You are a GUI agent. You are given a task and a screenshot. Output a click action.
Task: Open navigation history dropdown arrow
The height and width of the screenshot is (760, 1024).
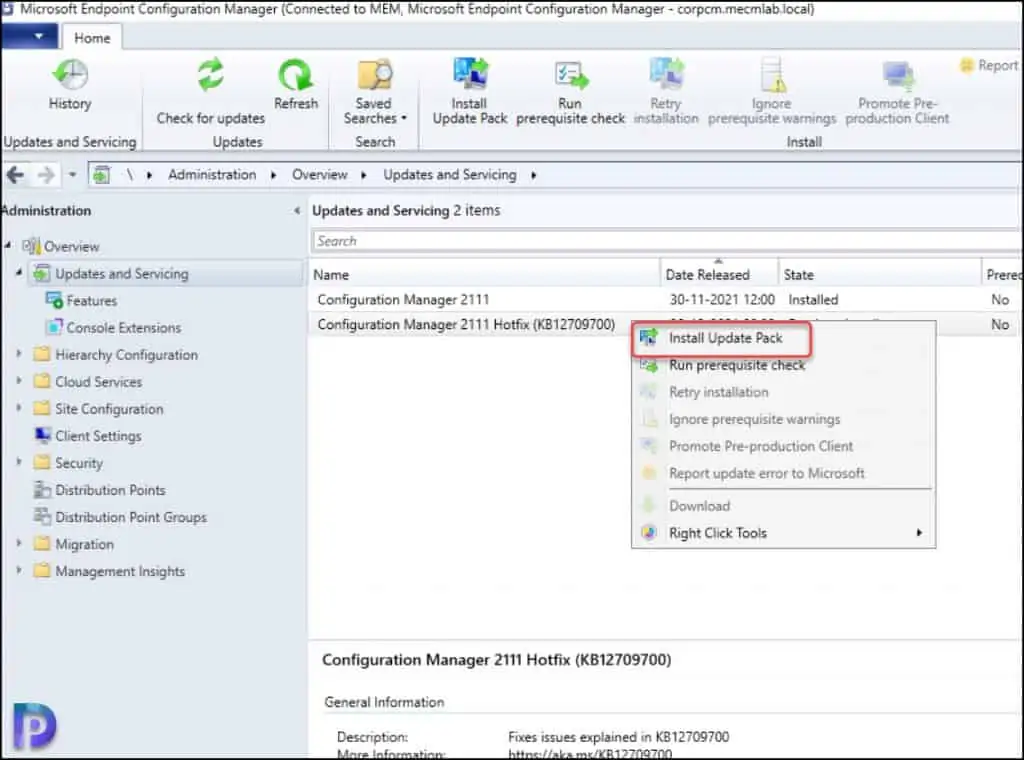tap(72, 174)
